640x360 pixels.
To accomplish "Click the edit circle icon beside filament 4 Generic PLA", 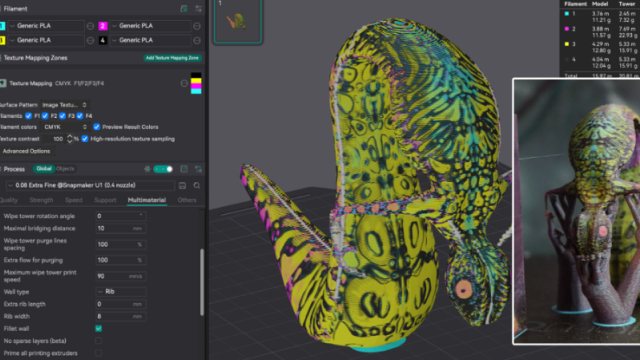I will coord(197,40).
